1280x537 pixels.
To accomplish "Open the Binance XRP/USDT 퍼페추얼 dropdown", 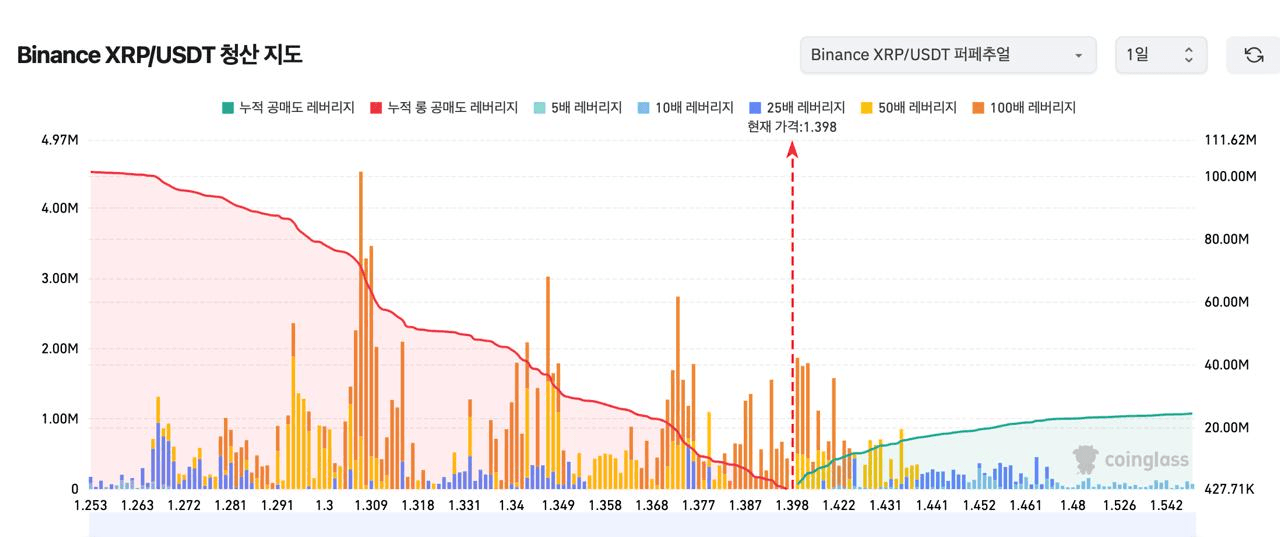I will 948,55.
